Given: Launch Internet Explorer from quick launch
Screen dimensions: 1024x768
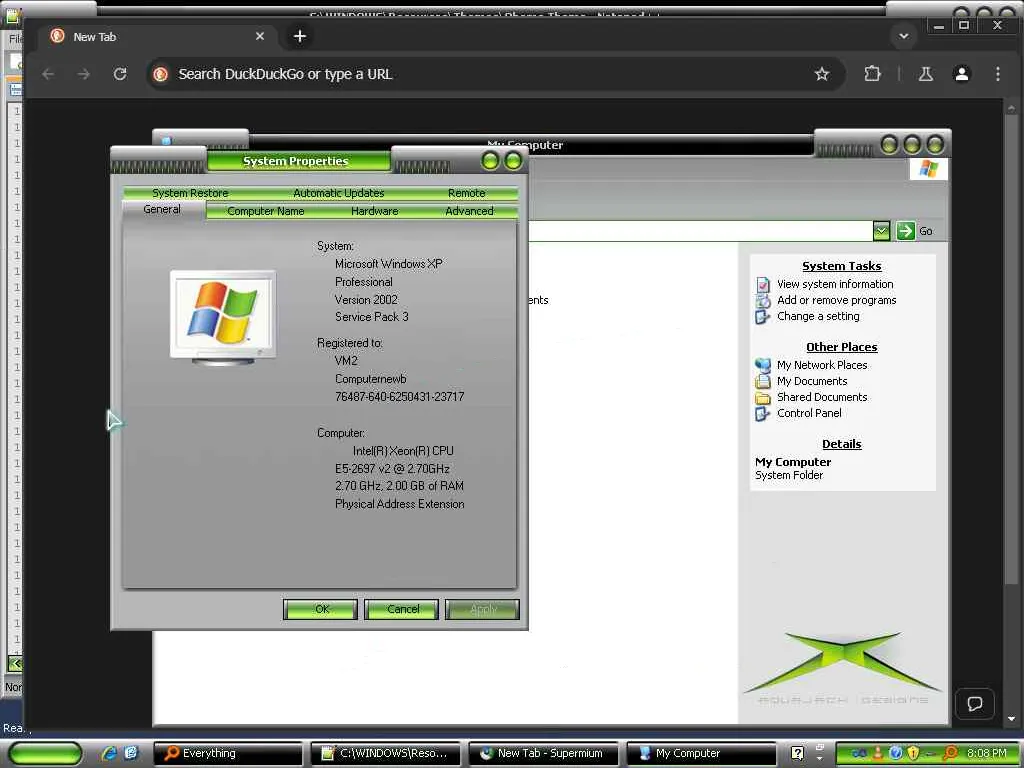Looking at the screenshot, I should [110, 753].
